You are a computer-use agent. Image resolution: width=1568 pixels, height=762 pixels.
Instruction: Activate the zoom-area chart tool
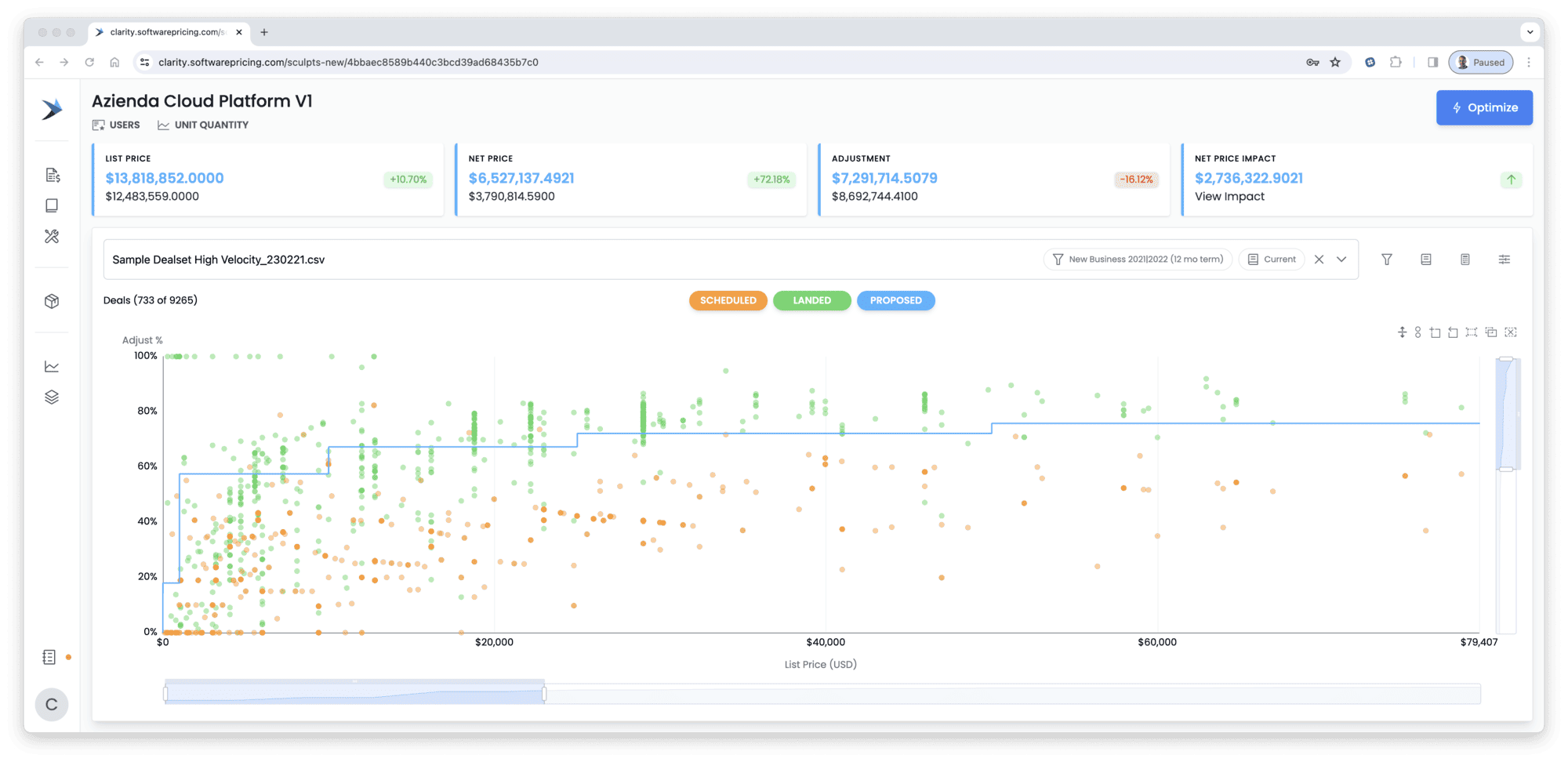(1435, 332)
